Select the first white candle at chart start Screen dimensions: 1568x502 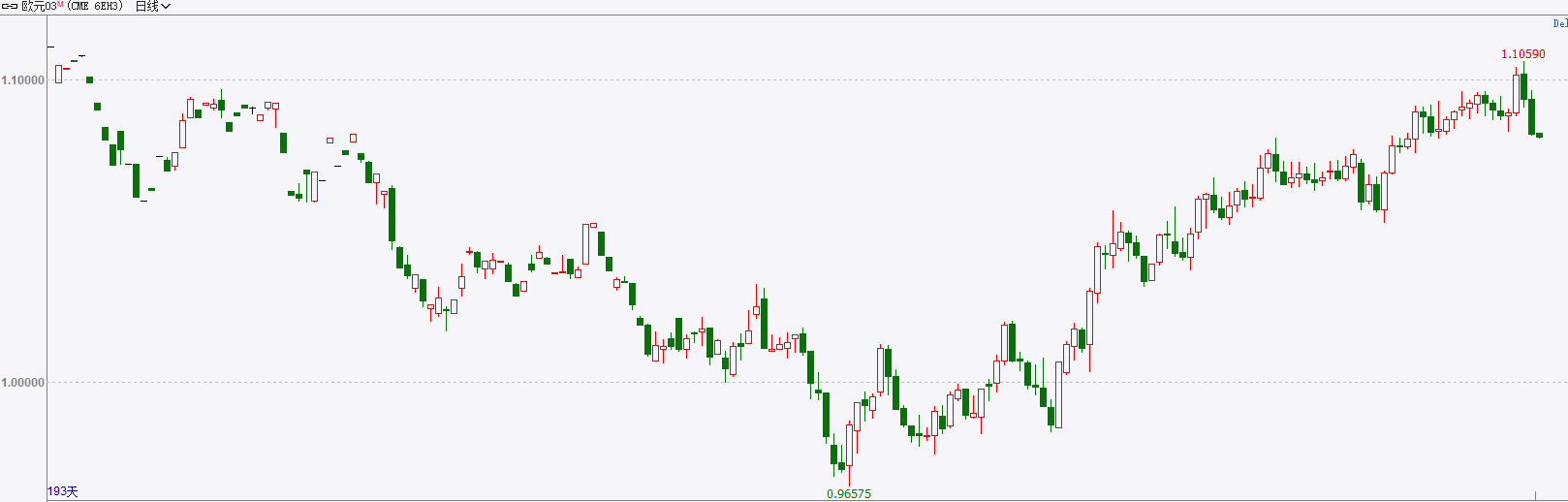click(58, 74)
